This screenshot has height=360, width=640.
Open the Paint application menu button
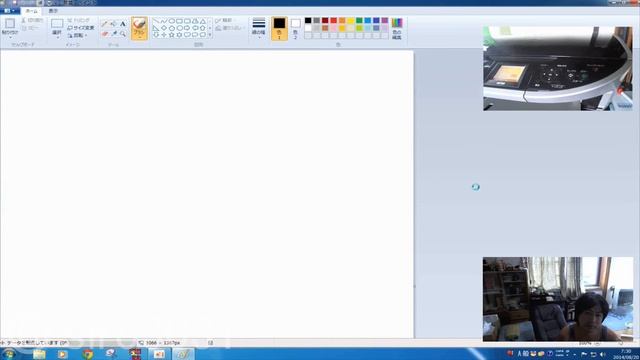pyautogui.click(x=8, y=11)
